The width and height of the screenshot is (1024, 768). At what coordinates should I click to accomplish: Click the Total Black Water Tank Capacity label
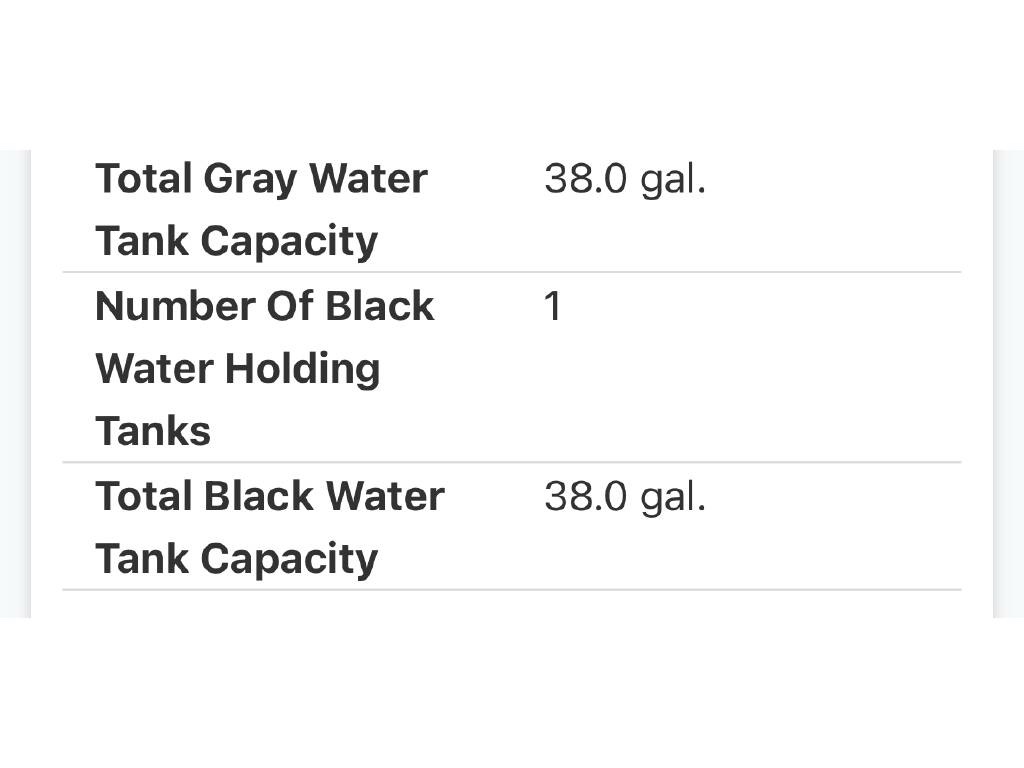point(269,527)
